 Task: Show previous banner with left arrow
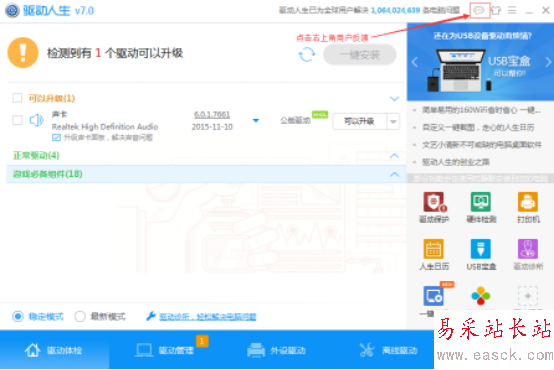tap(415, 62)
